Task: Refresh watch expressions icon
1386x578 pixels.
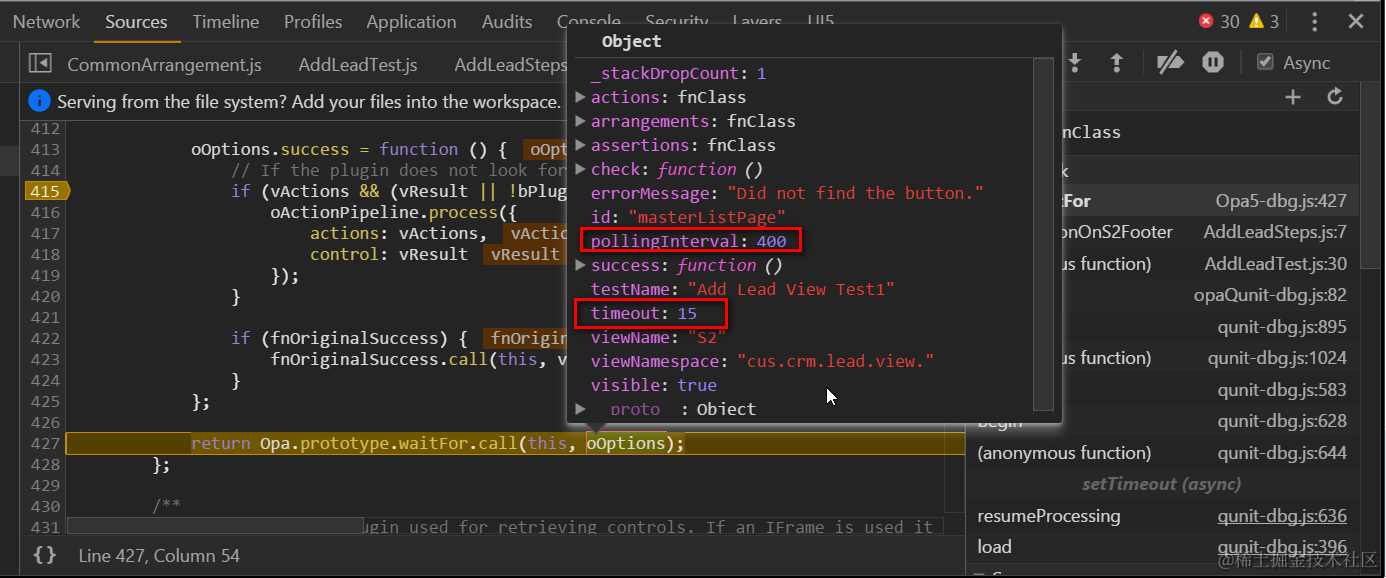Action: [x=1334, y=97]
